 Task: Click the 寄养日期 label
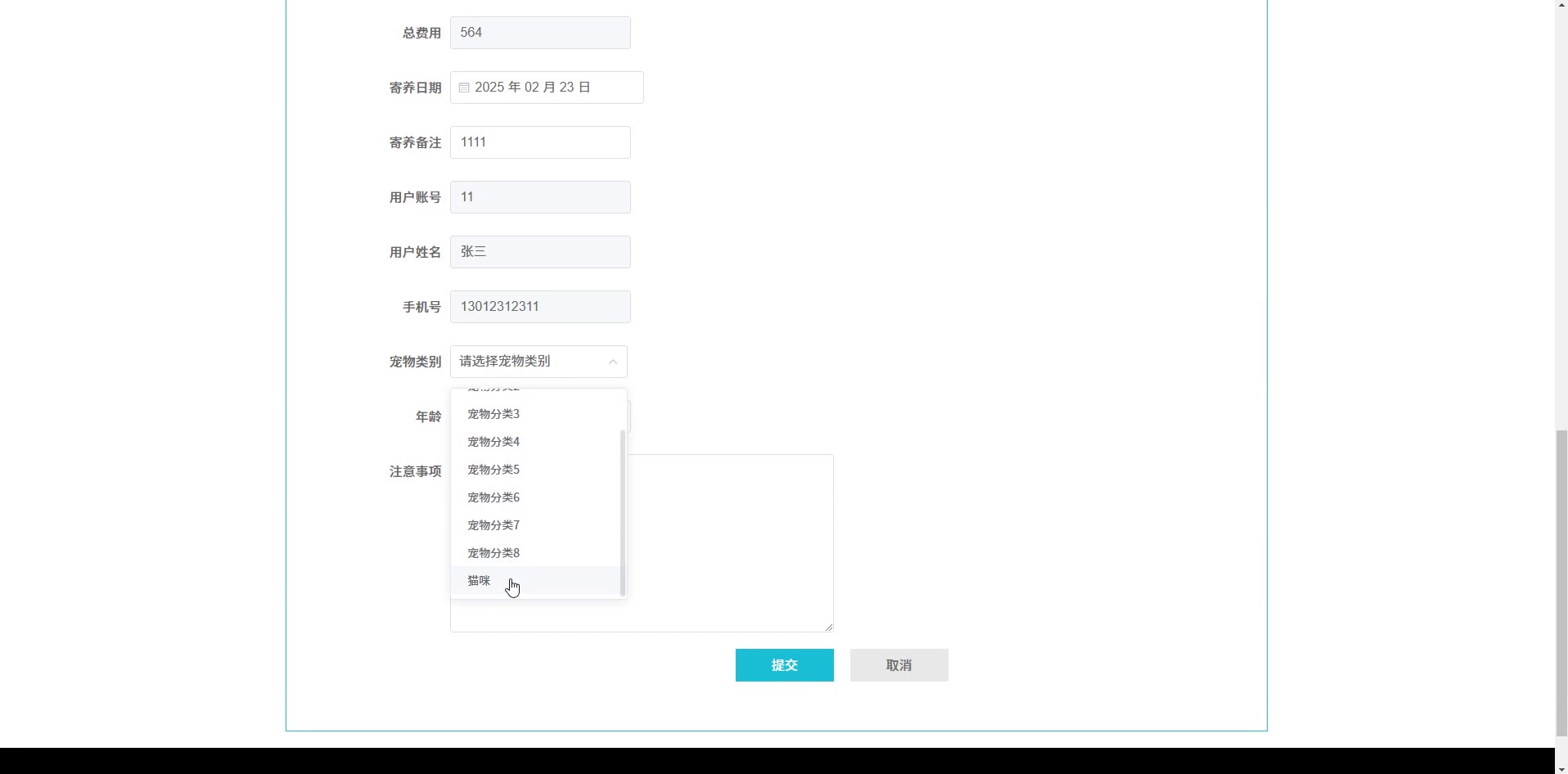coord(415,88)
